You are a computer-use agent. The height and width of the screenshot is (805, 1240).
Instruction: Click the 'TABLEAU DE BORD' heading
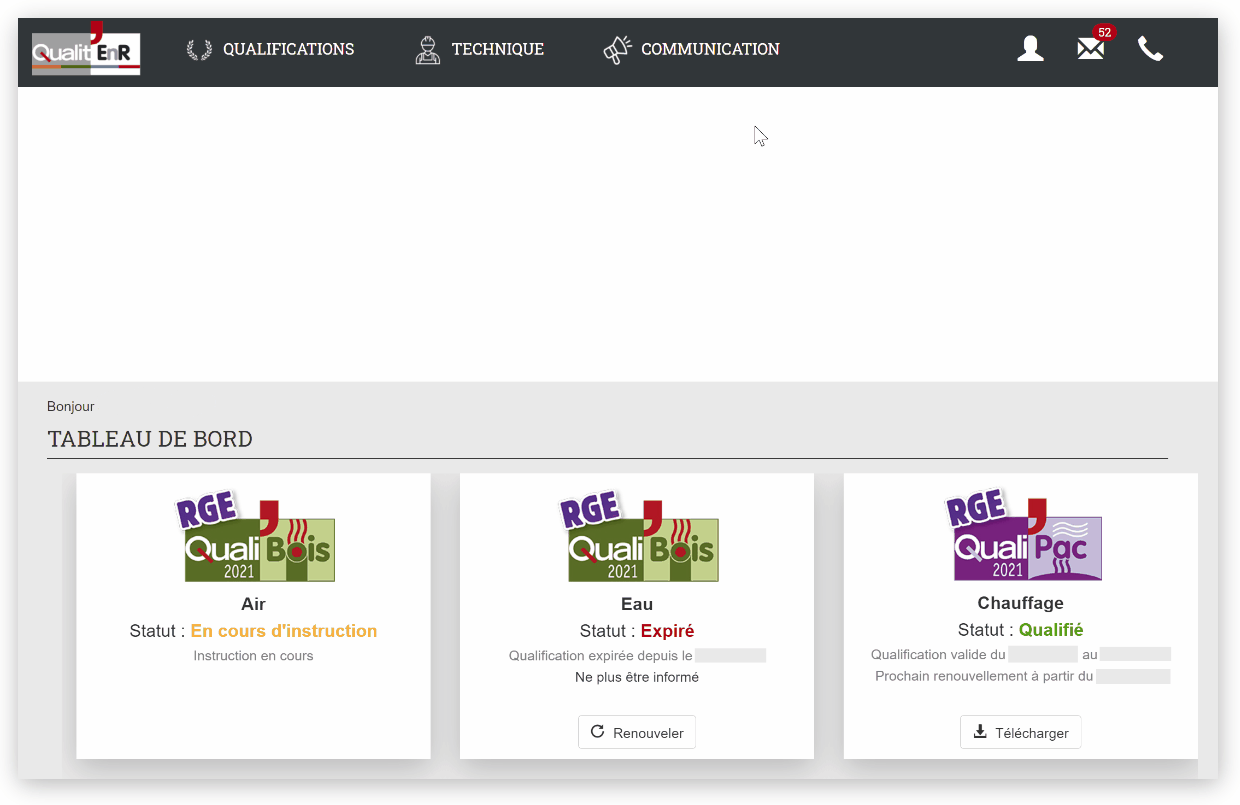tap(150, 439)
